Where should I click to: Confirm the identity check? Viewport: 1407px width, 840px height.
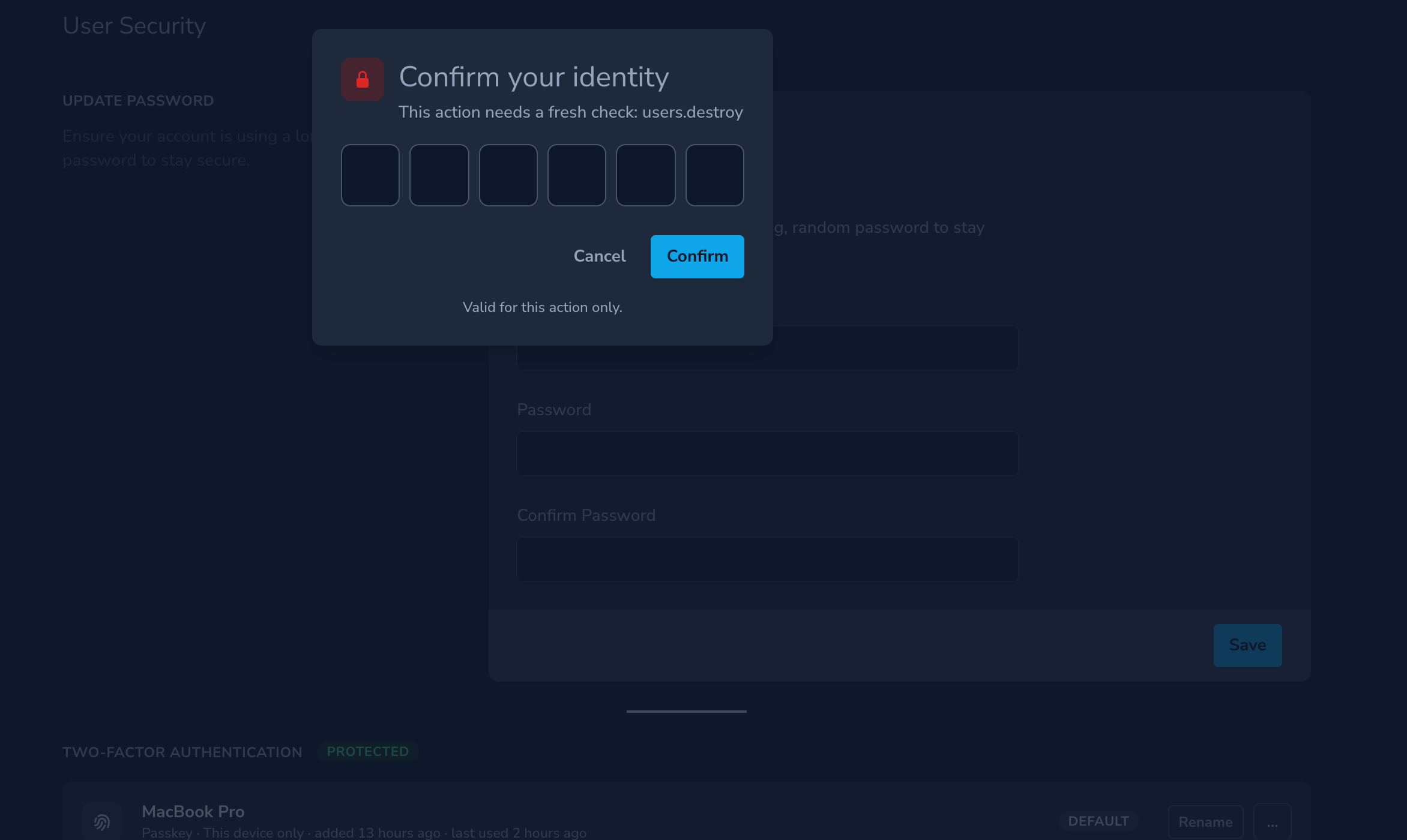point(697,256)
